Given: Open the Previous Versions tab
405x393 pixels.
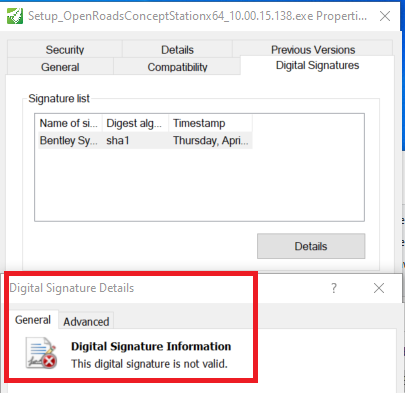Looking at the screenshot, I should tap(313, 49).
